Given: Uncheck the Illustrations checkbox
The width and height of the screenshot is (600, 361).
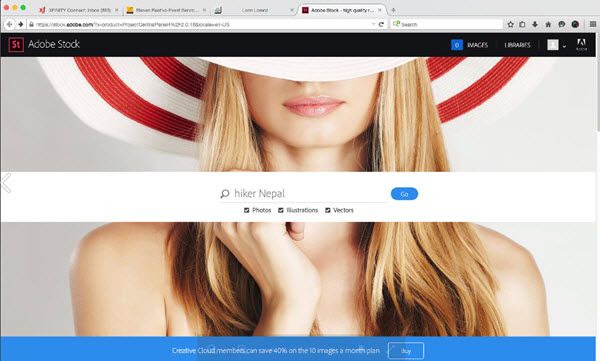Looking at the screenshot, I should pos(281,210).
